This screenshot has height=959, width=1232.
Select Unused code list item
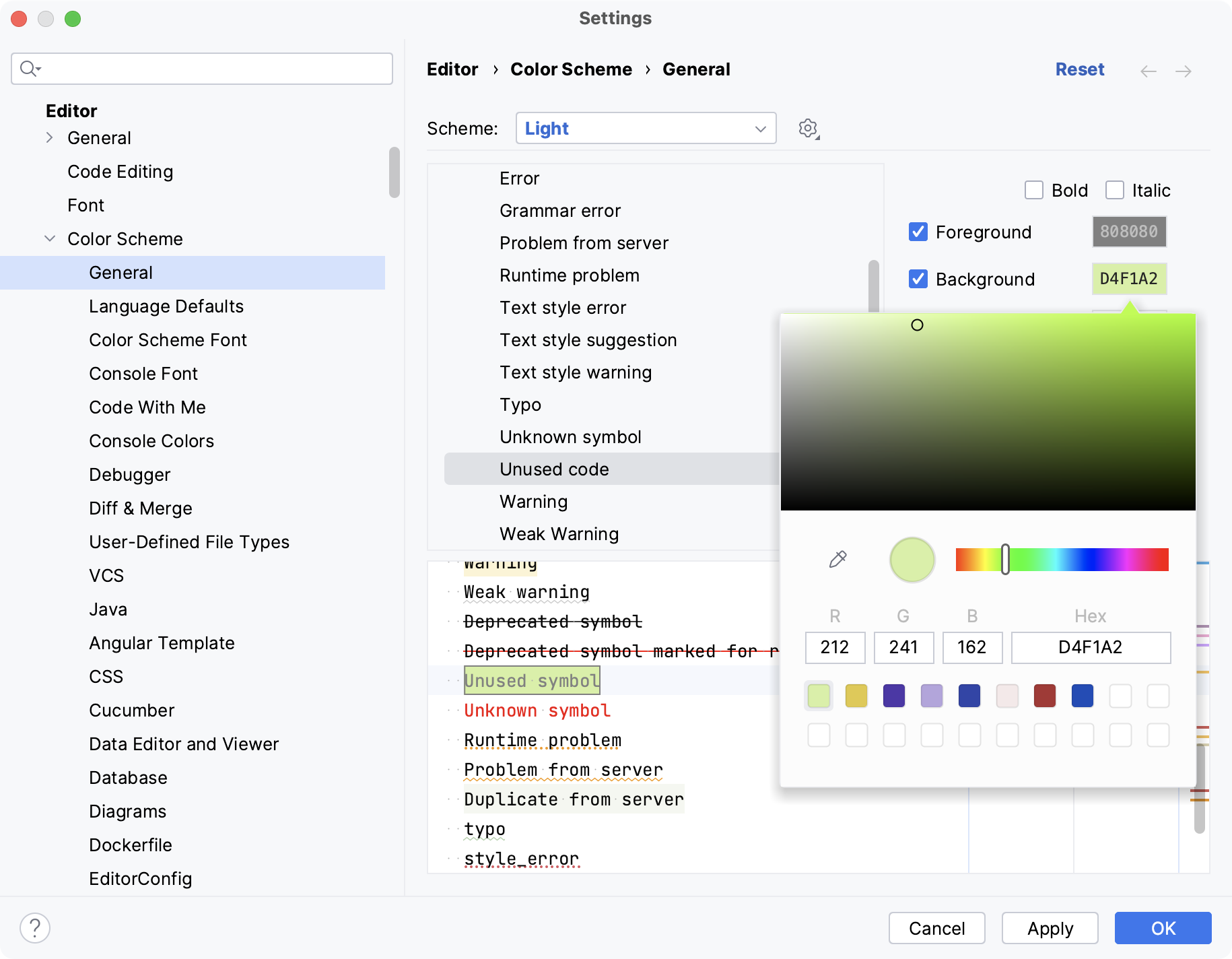[x=611, y=469]
